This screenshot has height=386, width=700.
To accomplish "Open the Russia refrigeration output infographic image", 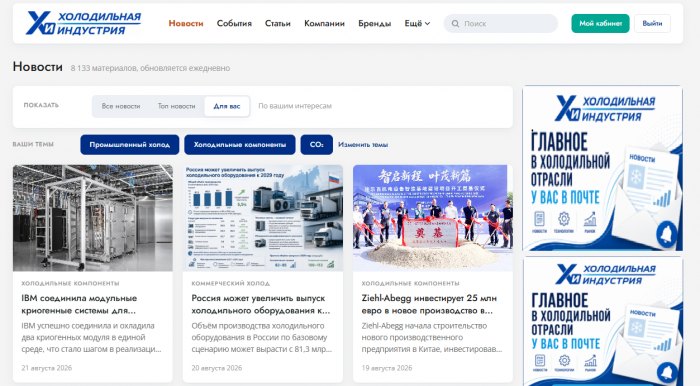I will point(263,218).
